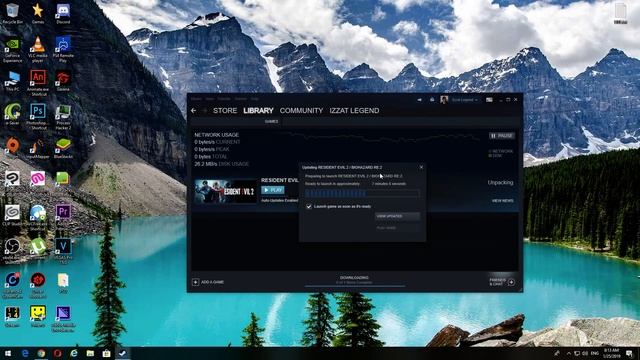The image size is (640, 360).
Task: Open the COMMUNITY section in Steam
Action: 301,111
